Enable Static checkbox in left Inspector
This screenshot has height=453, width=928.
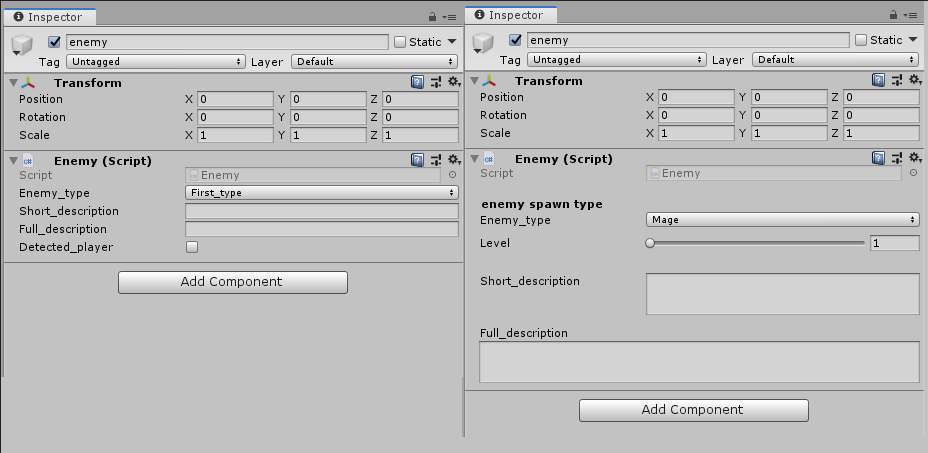point(400,42)
